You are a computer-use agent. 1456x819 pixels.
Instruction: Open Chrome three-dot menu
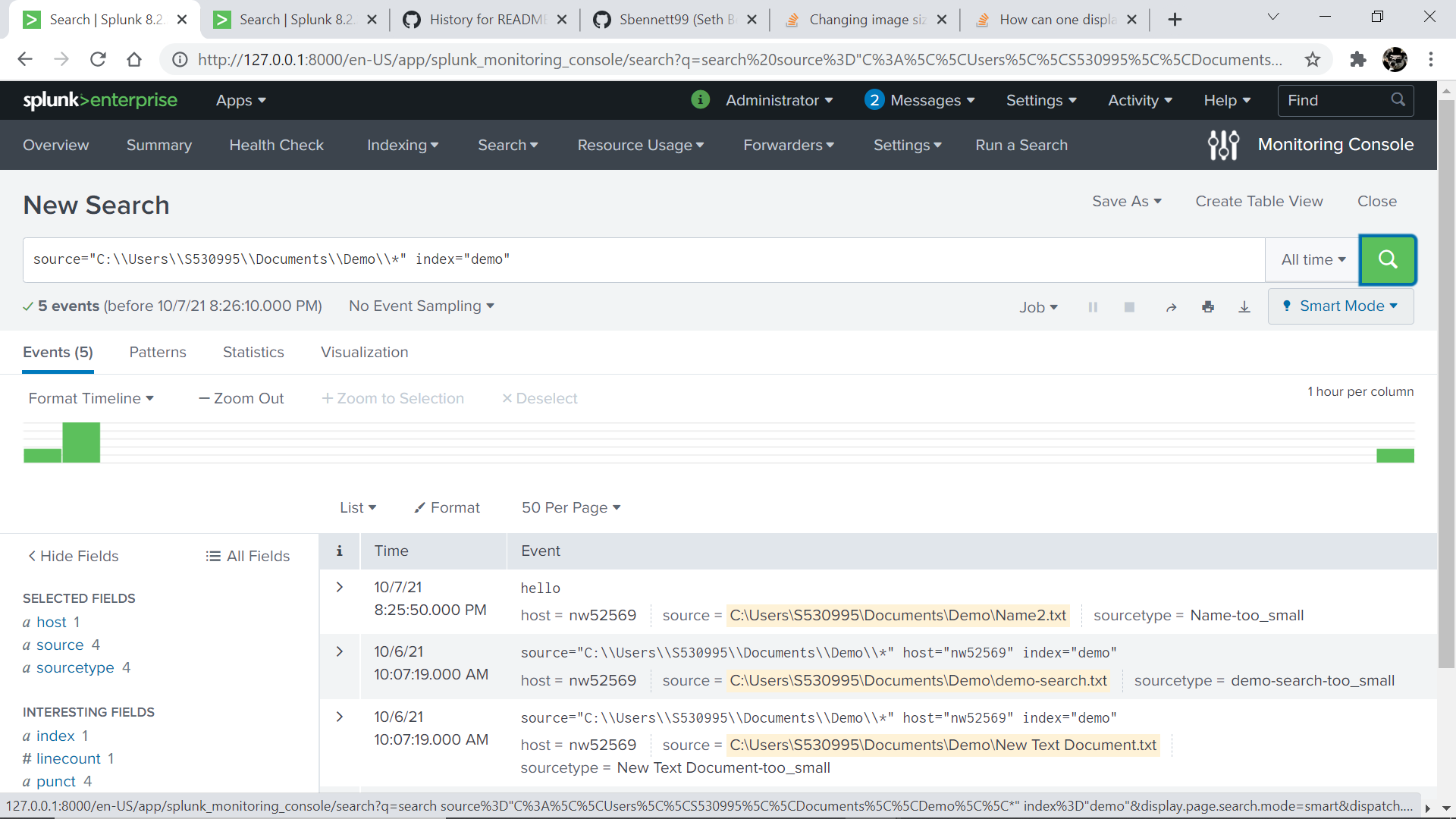pos(1431,59)
